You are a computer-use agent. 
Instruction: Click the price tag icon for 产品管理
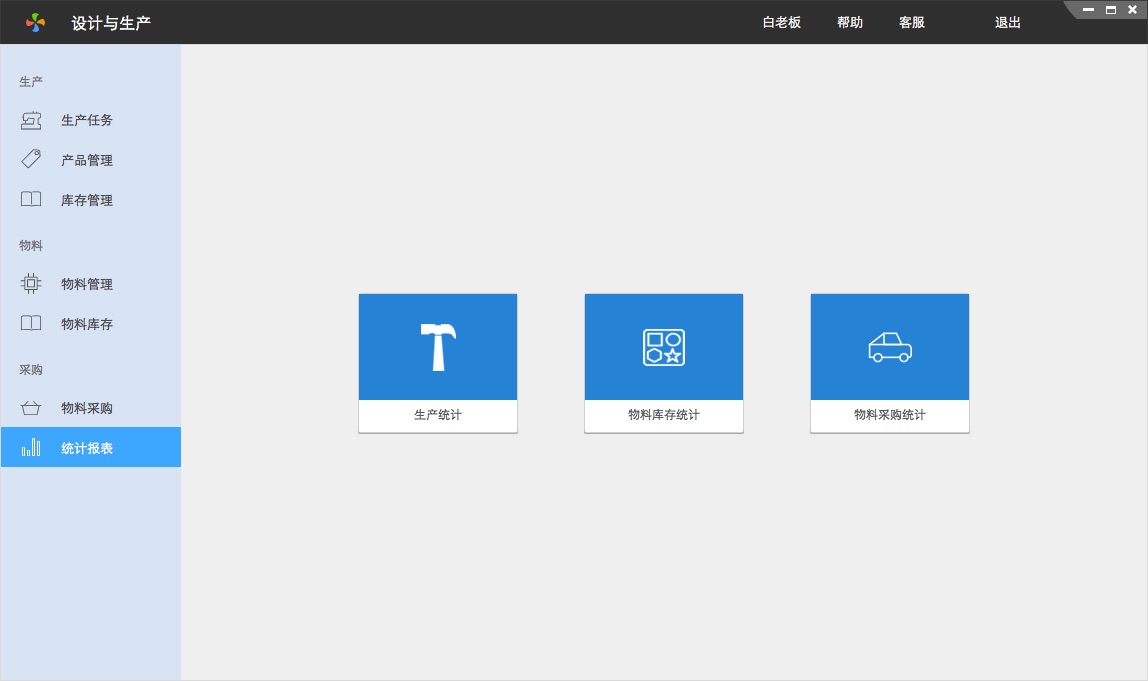(x=31, y=159)
